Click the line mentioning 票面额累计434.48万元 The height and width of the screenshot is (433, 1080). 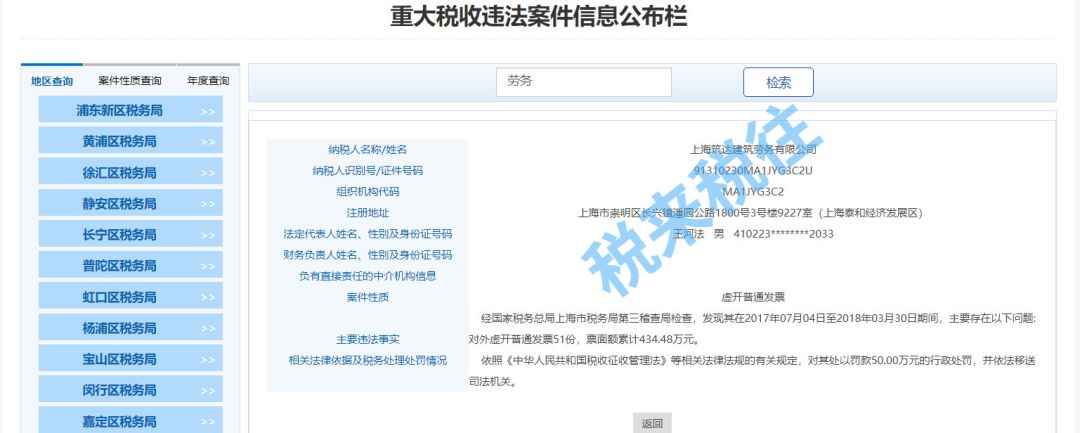click(x=585, y=339)
